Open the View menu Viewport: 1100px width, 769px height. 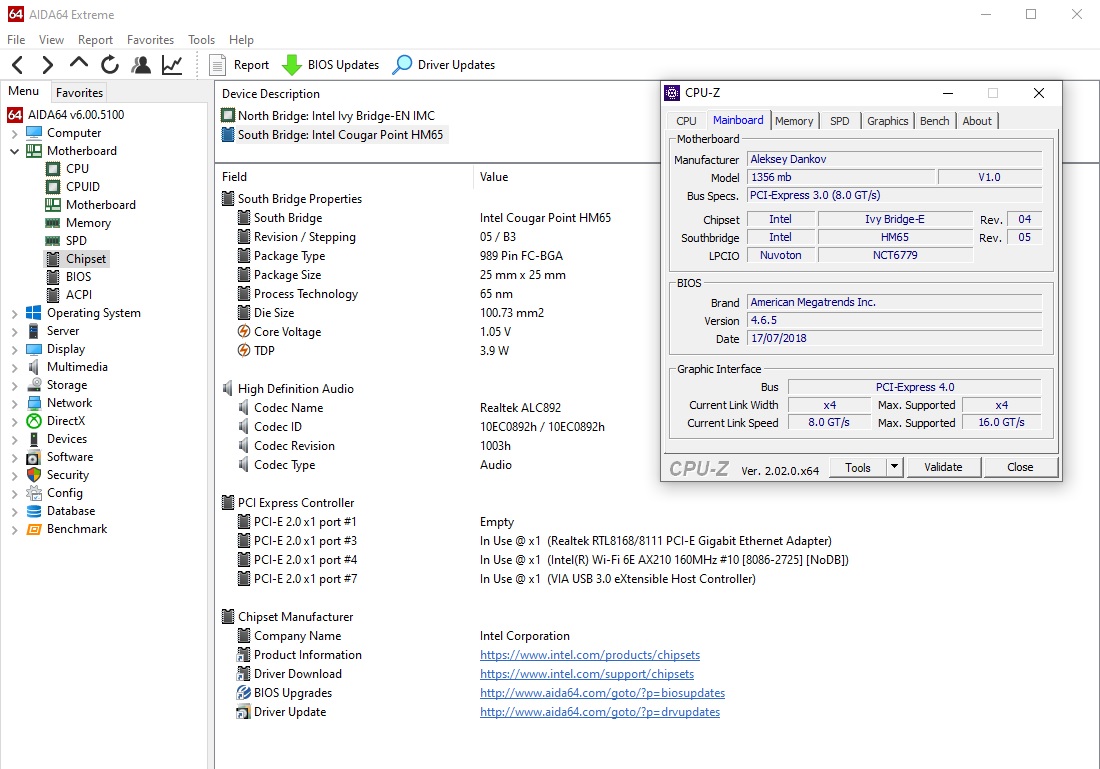(51, 40)
